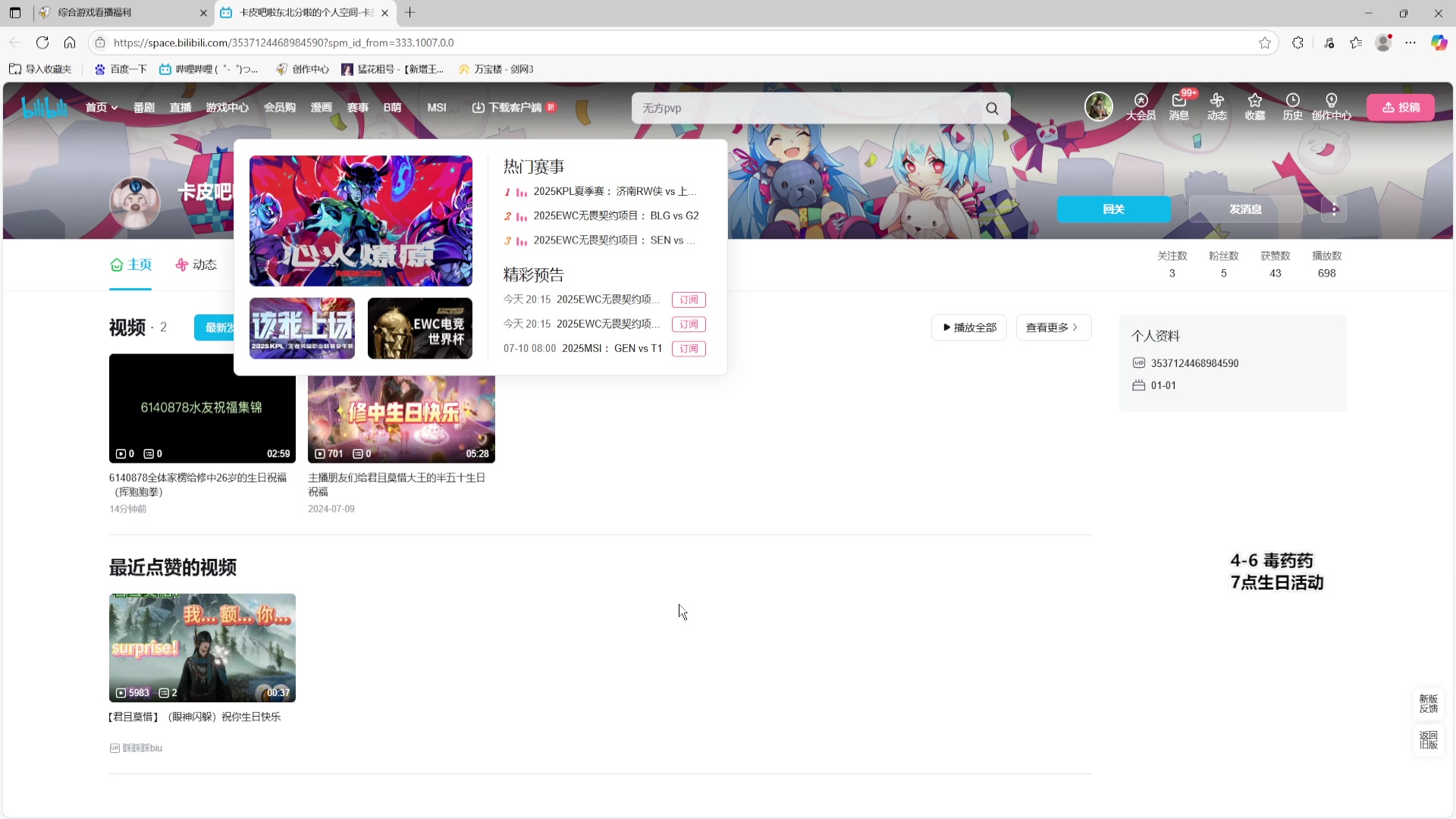
Task: Open video thumbnail 6140878水友祝福集锦
Action: point(202,409)
